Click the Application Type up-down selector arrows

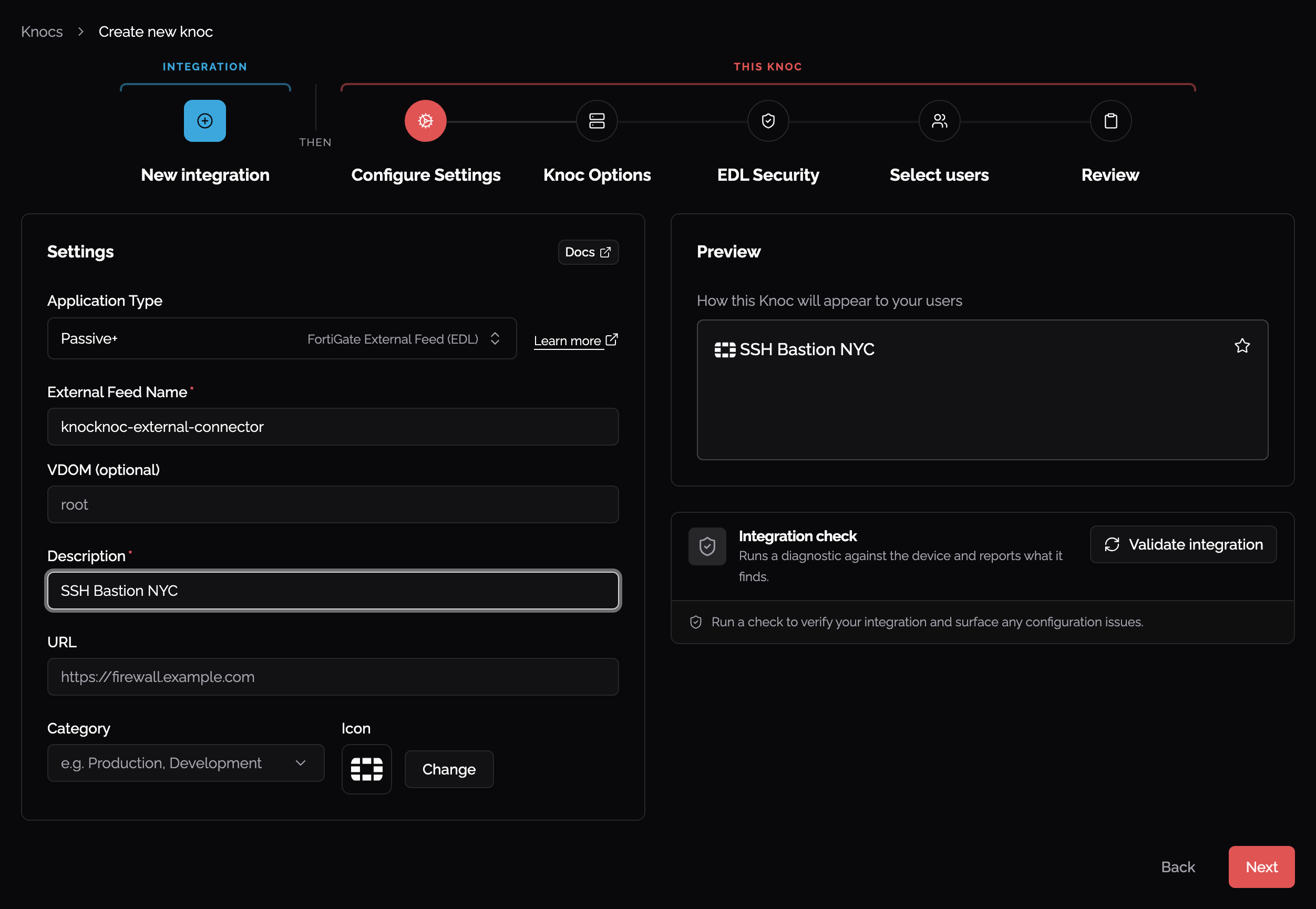[495, 338]
